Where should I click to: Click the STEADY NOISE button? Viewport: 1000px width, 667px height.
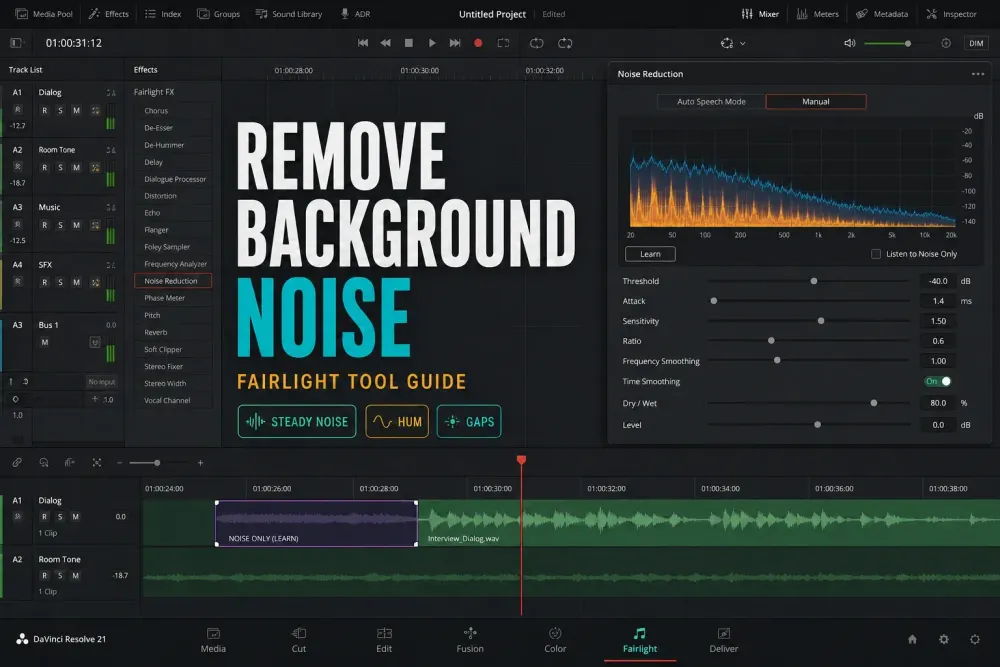click(297, 421)
